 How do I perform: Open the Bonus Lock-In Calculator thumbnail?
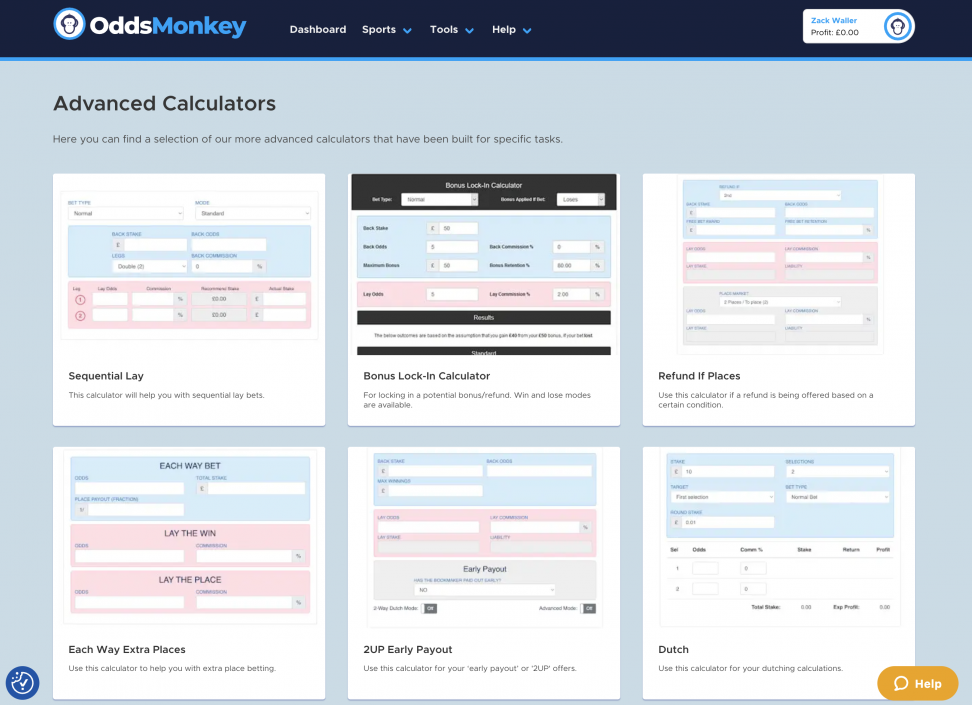click(484, 264)
